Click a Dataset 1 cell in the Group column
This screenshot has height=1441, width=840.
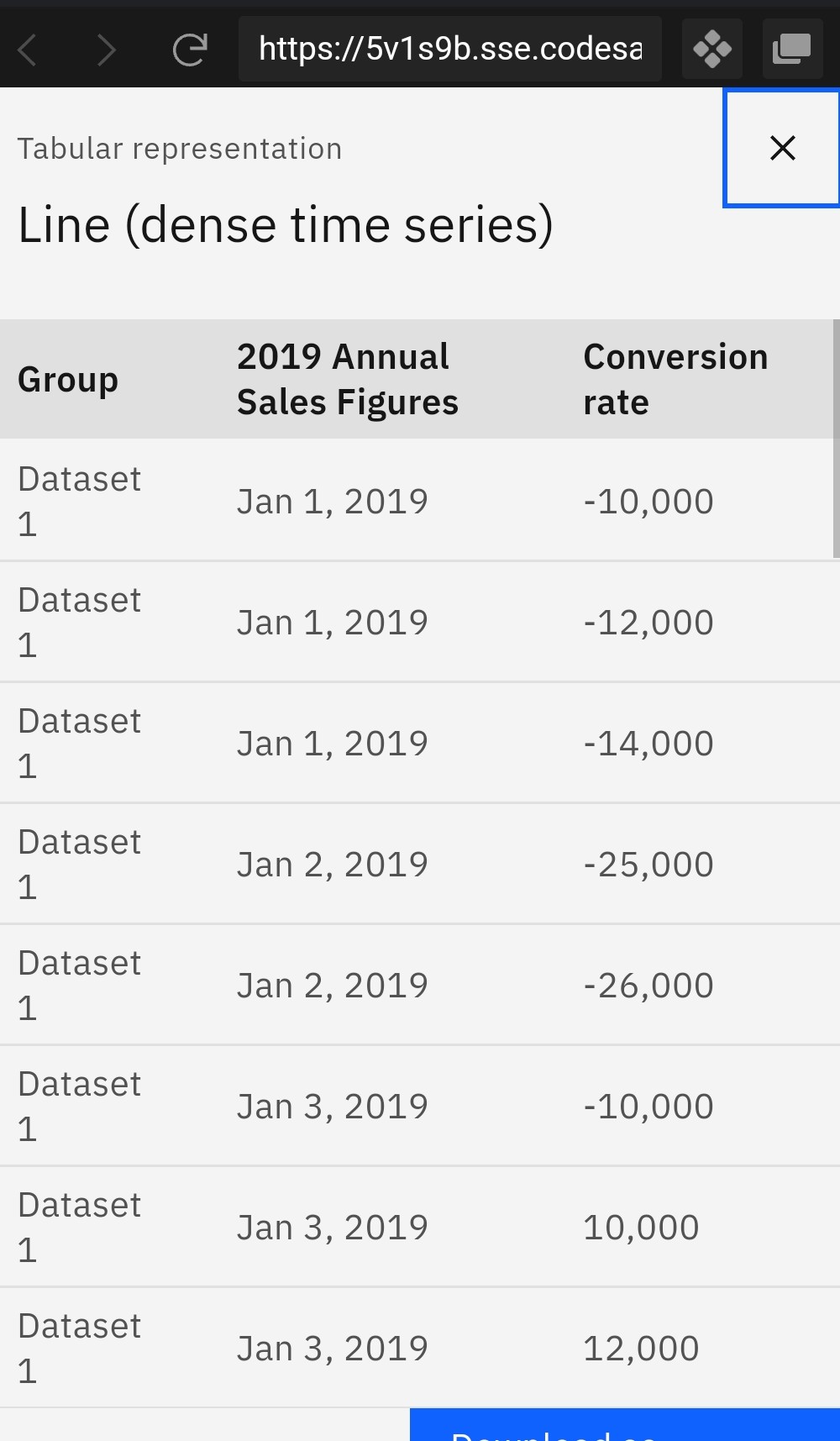pyautogui.click(x=79, y=500)
